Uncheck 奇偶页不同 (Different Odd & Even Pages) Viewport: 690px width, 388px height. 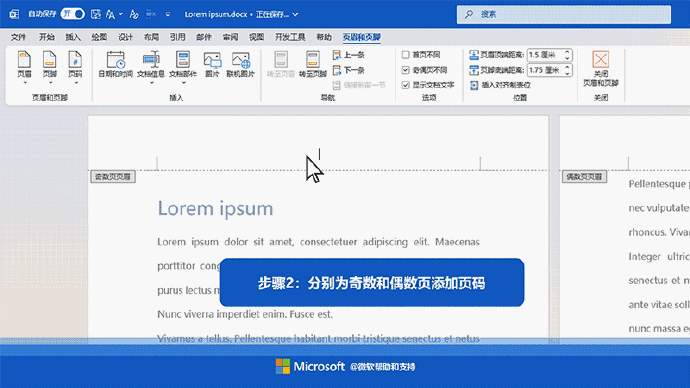coord(406,70)
